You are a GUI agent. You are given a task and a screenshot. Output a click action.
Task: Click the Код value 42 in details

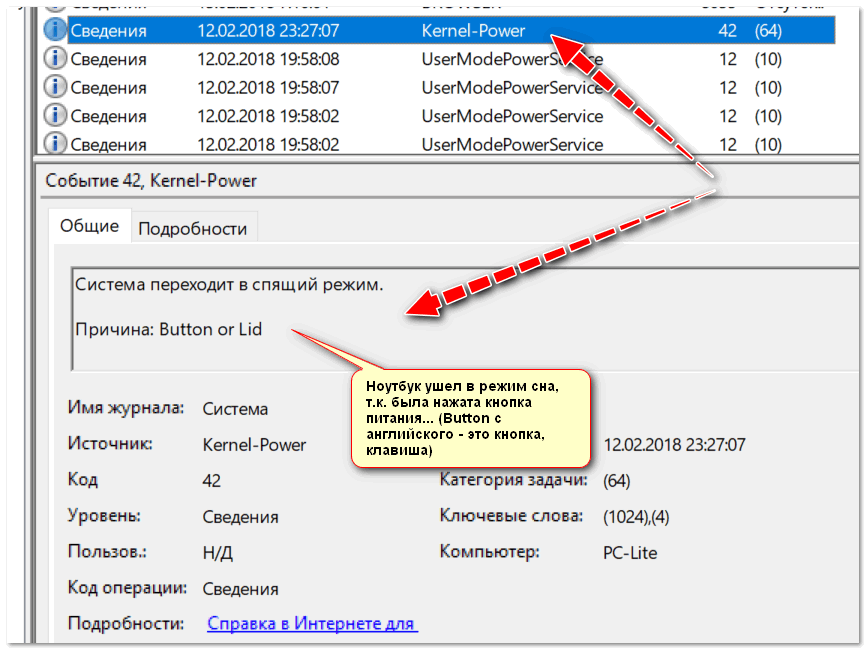pyautogui.click(x=212, y=480)
